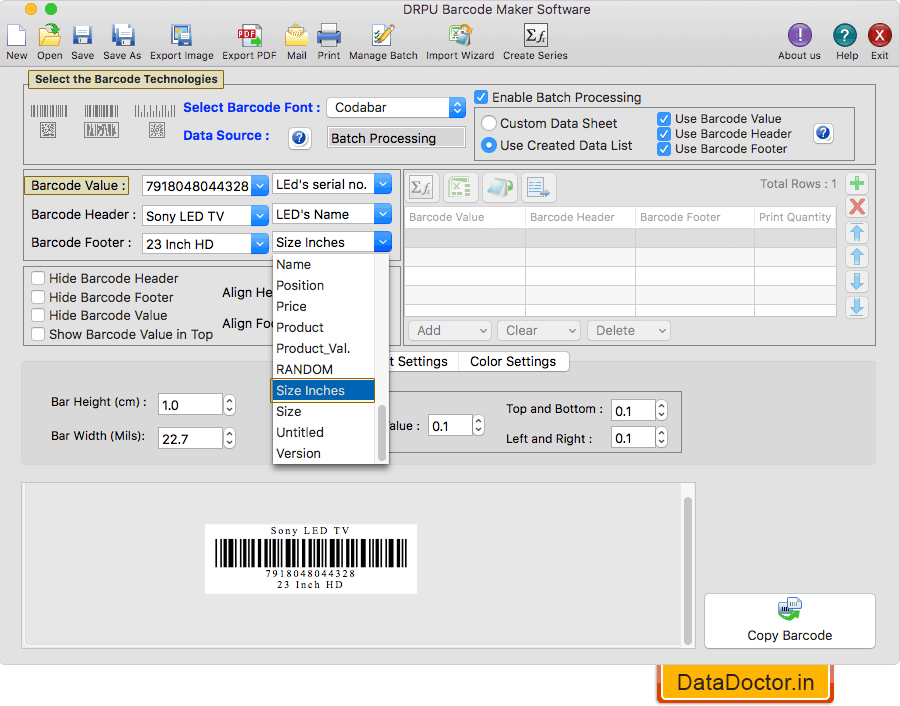Click the Excel sheet icon above the data table
The width and height of the screenshot is (900, 706).
click(x=461, y=187)
